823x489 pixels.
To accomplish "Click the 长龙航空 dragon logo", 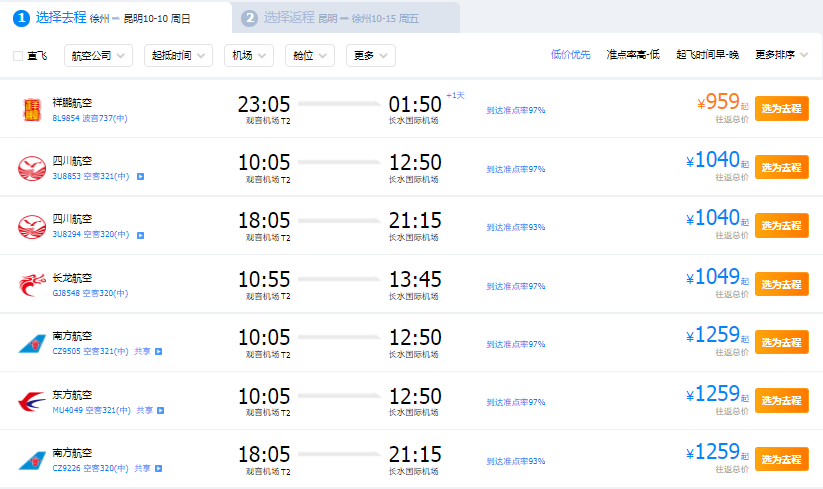I will tap(32, 285).
